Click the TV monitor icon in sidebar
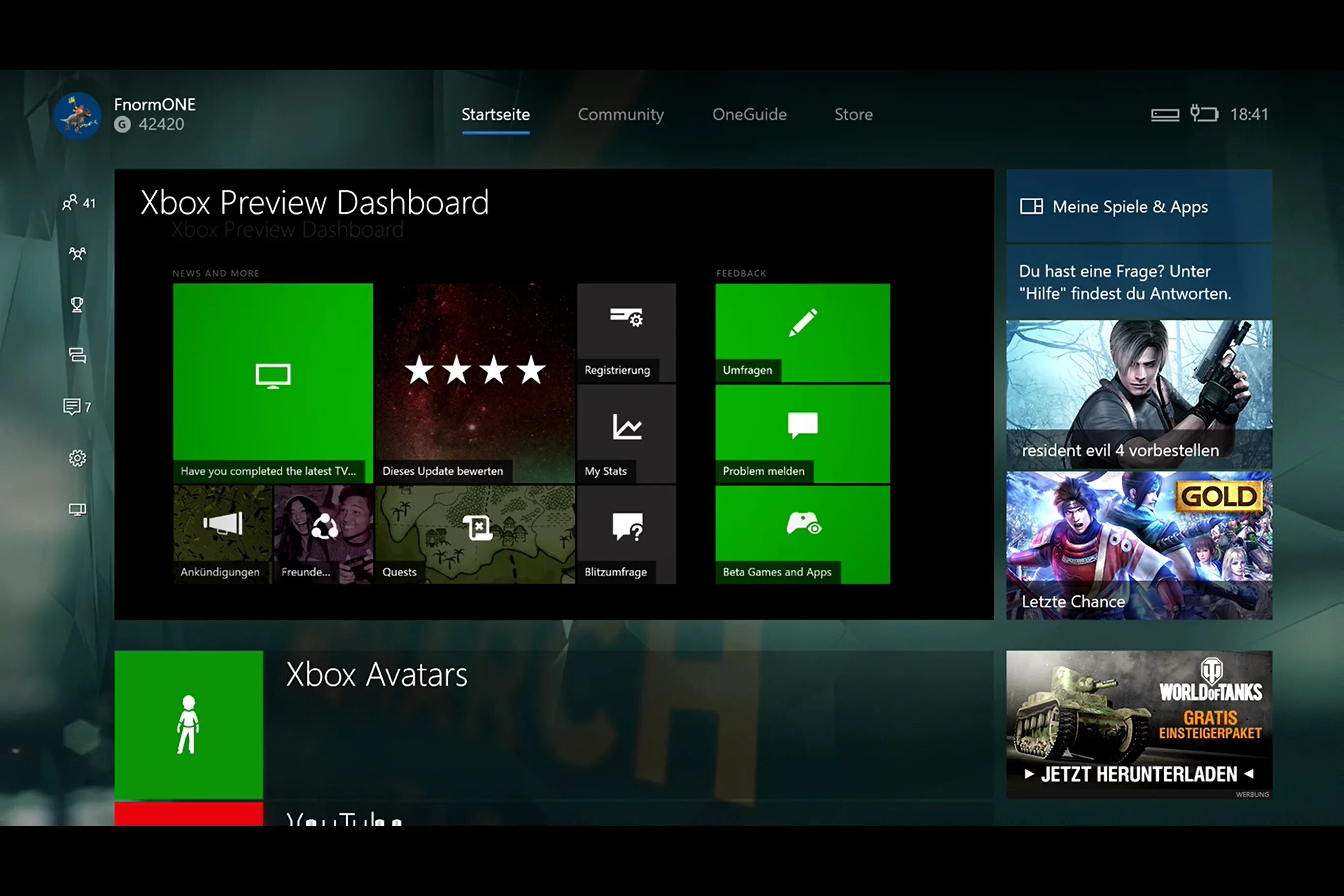Image resolution: width=1344 pixels, height=896 pixels. click(x=77, y=509)
